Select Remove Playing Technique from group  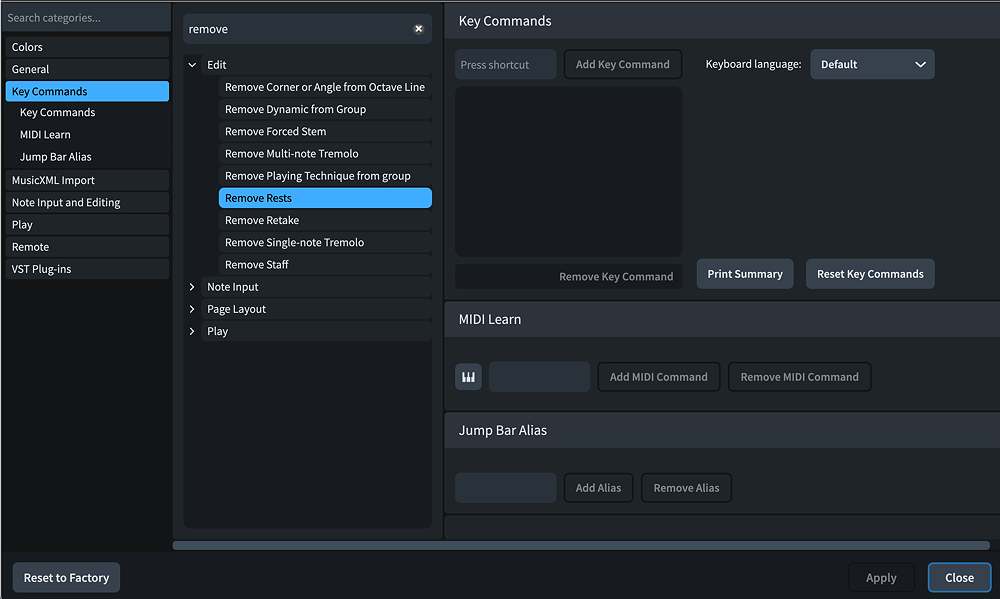coord(325,175)
